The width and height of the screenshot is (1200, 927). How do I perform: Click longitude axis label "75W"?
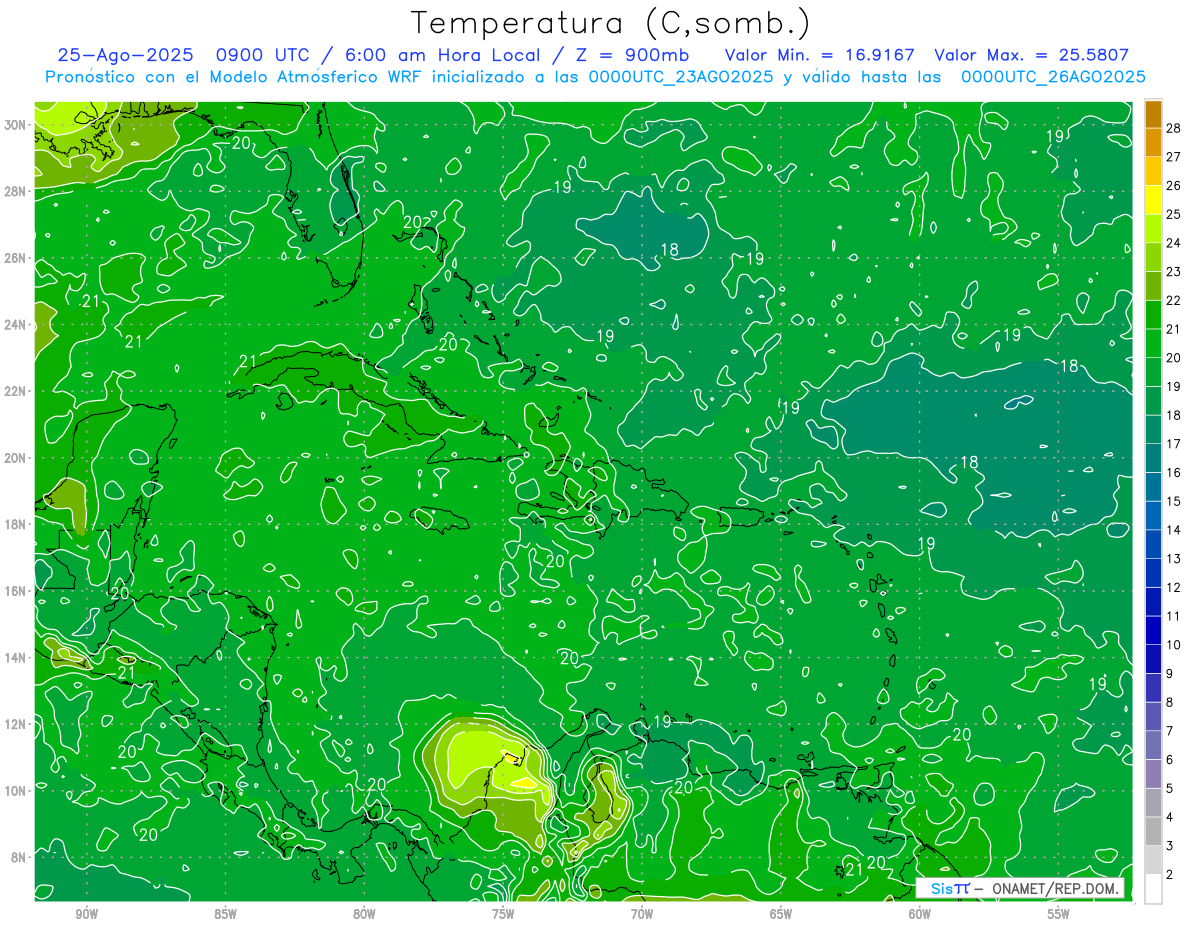(503, 914)
